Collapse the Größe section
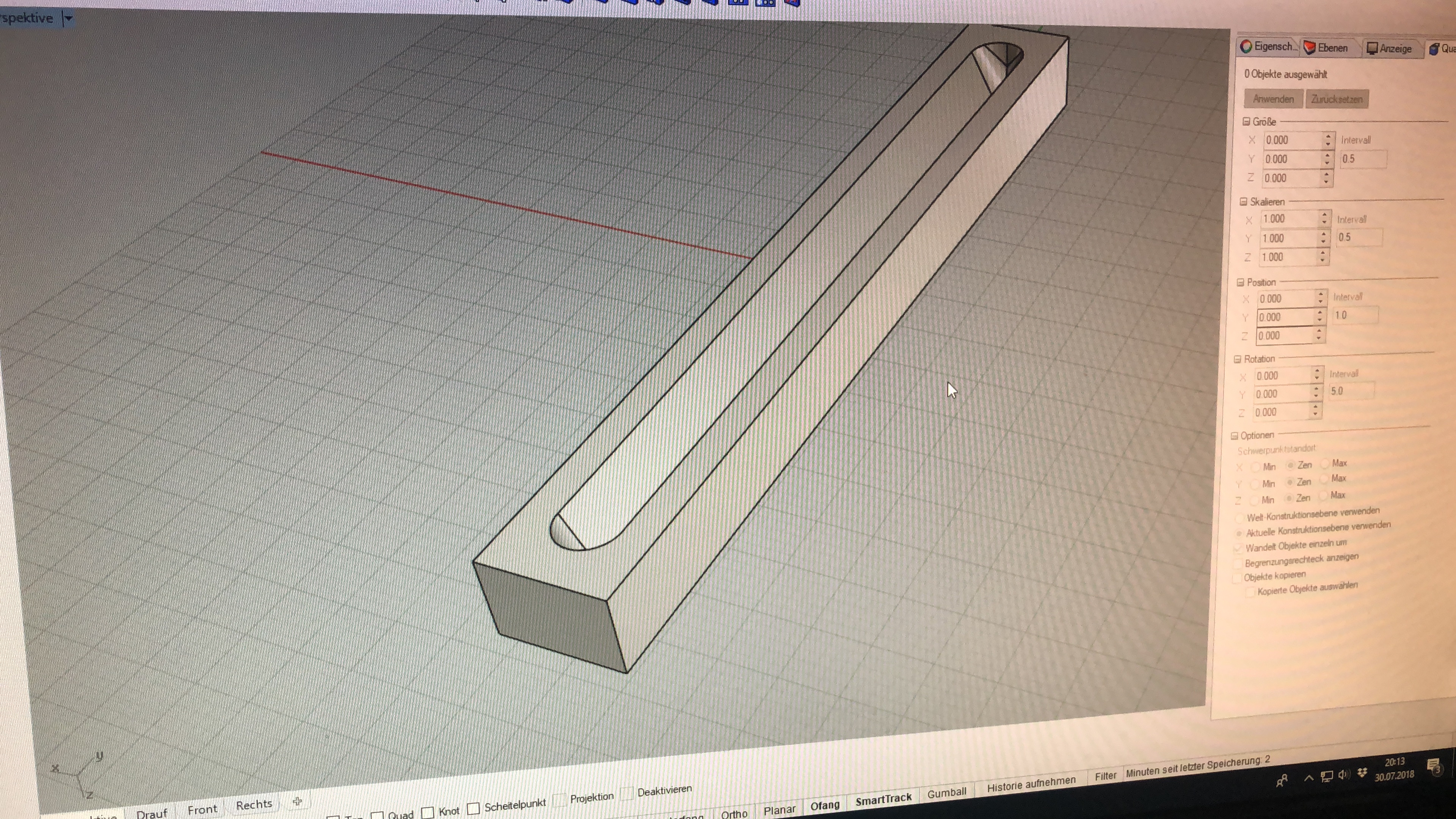The image size is (1456, 819). [x=1246, y=121]
